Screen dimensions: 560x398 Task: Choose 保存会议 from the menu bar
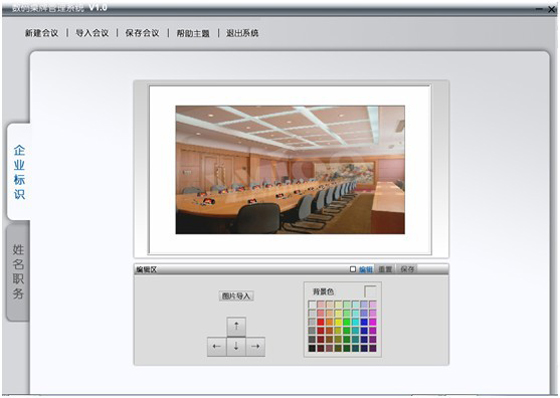[x=142, y=33]
